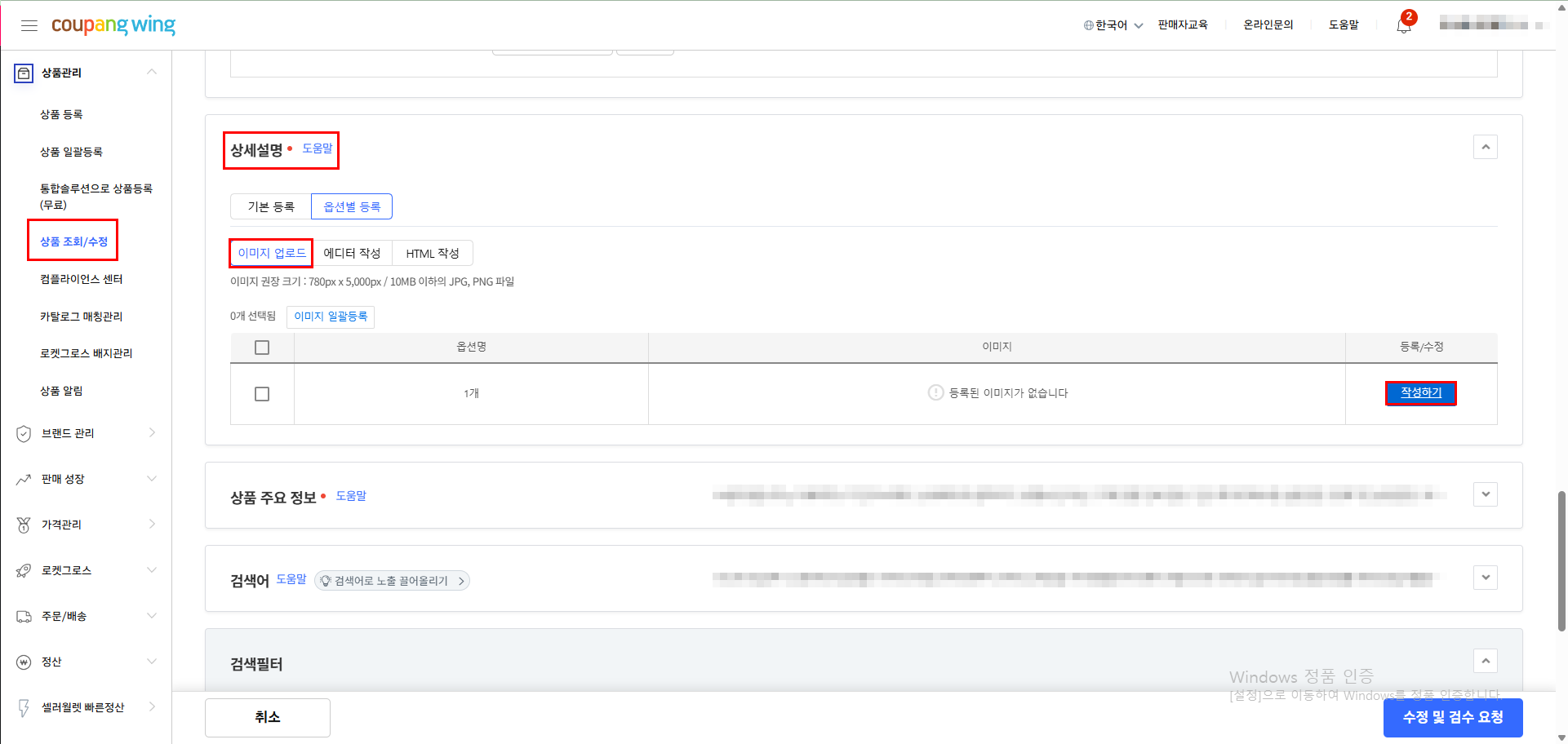1568x744 pixels.
Task: Click the 작성하기 button
Action: [1421, 393]
